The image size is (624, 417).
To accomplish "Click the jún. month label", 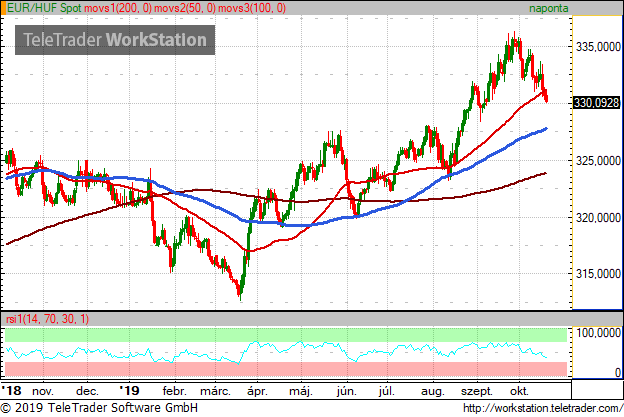I will [347, 391].
